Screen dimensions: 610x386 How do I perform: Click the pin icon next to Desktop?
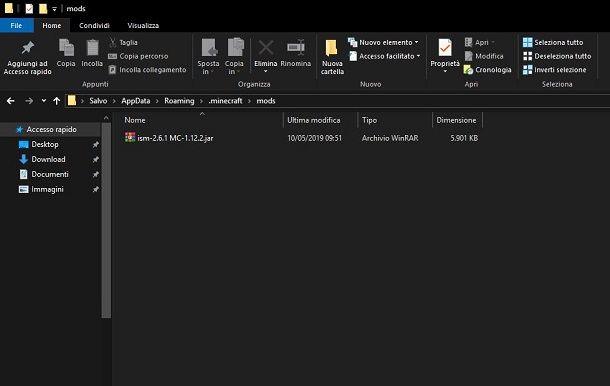click(95, 145)
